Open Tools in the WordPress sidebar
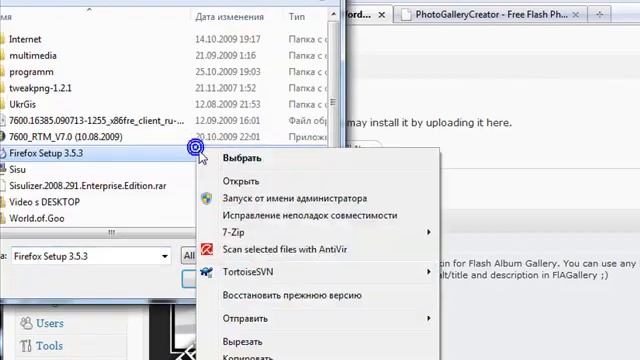 tap(49, 346)
